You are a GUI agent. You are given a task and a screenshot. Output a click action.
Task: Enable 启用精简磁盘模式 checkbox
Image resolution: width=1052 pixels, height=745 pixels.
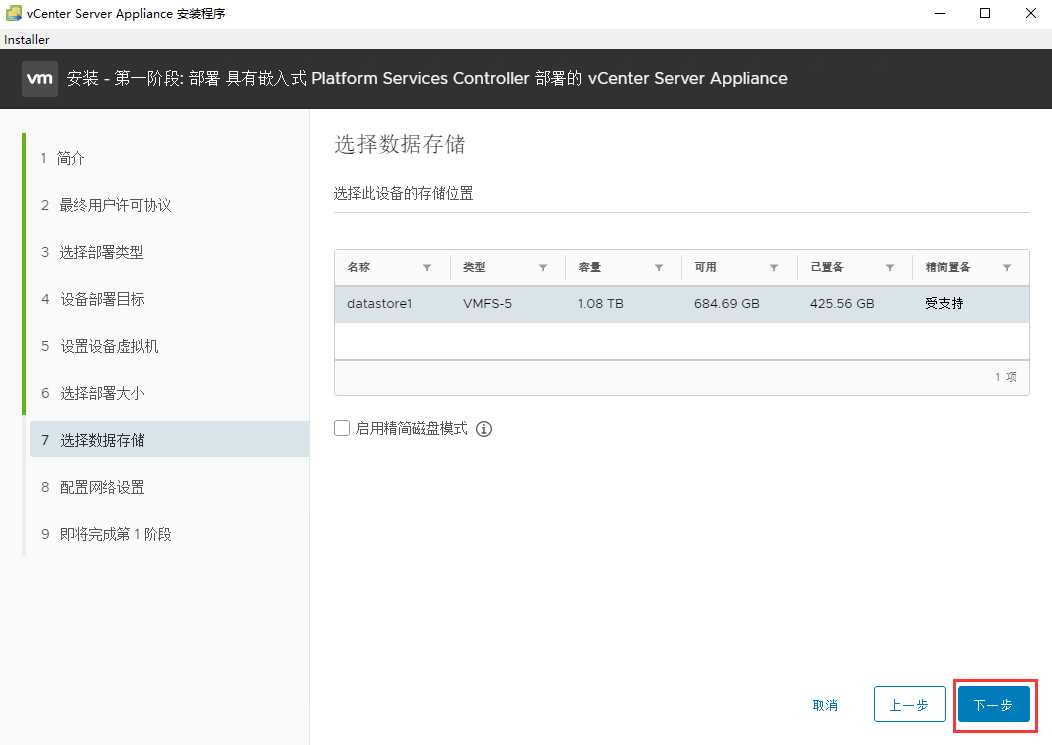(342, 429)
